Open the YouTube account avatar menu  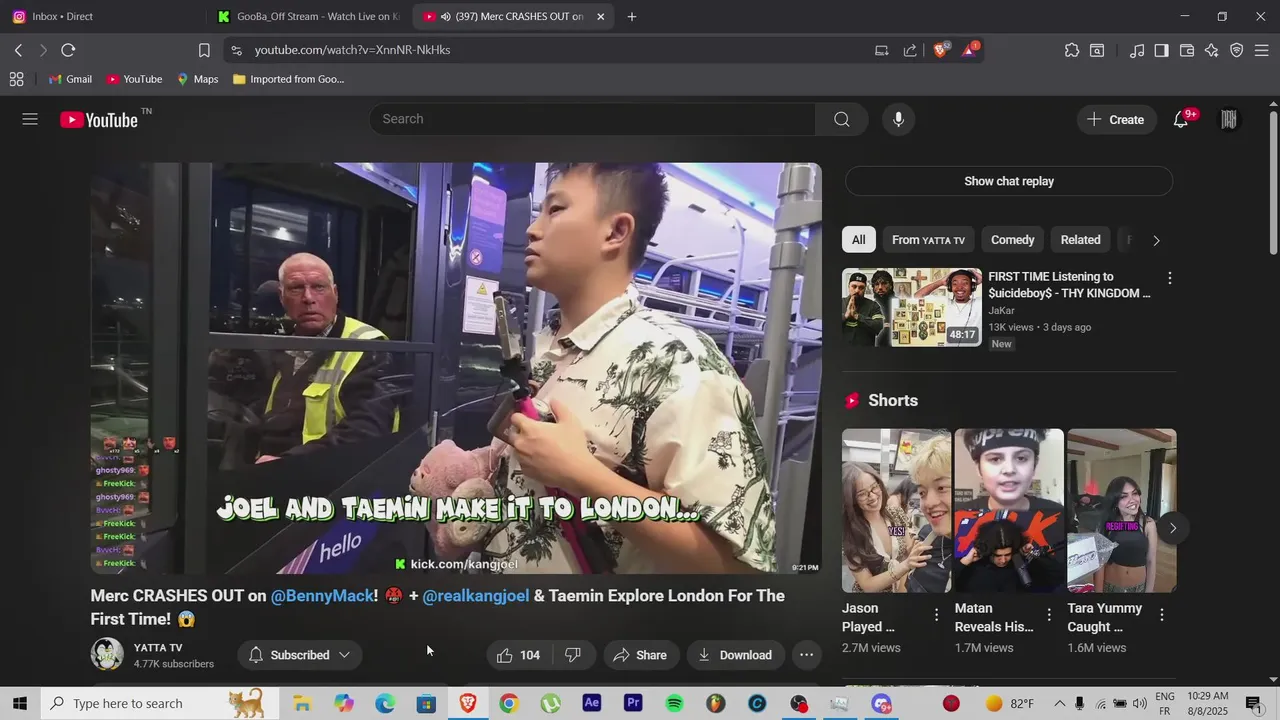click(x=1229, y=119)
